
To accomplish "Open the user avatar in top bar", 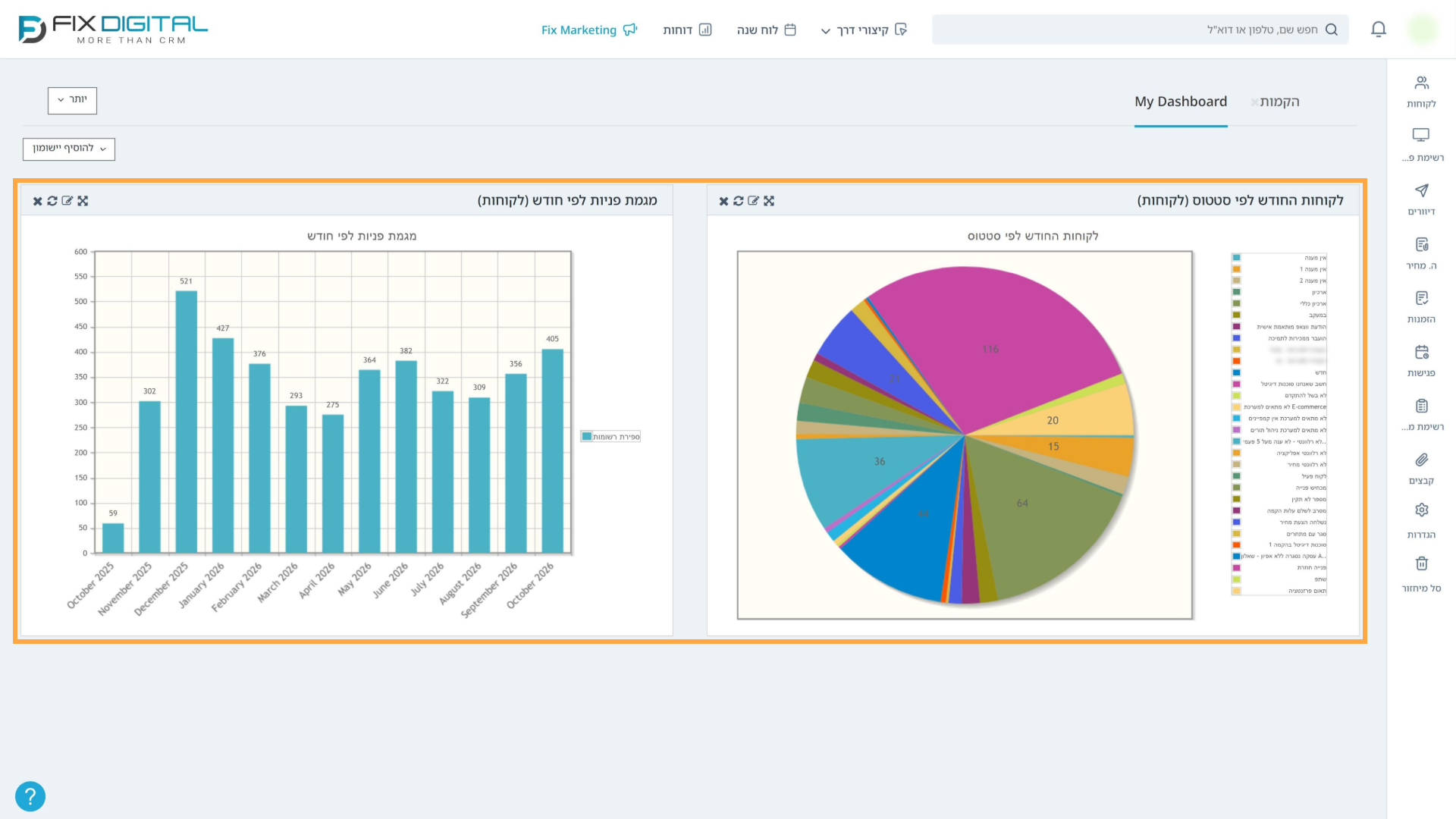I will 1422,30.
